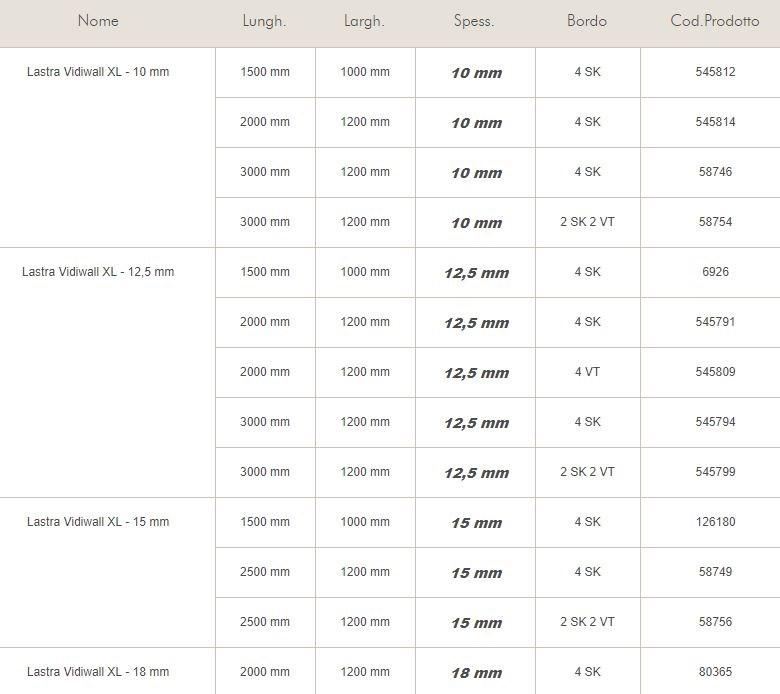Screen dimensions: 780x694
Task: Click product code 58746
Action: [x=715, y=172]
